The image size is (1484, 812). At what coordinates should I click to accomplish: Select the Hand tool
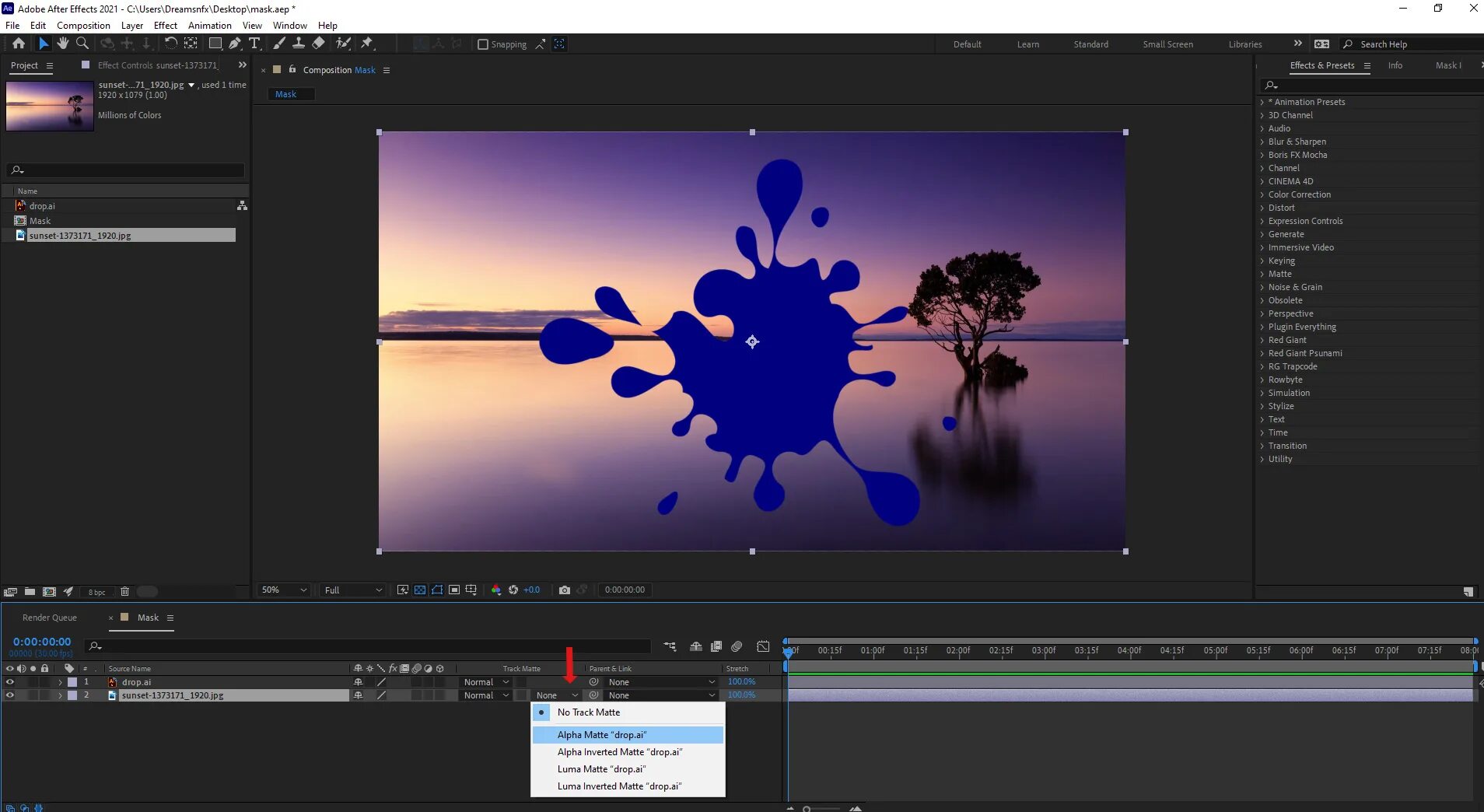63,44
